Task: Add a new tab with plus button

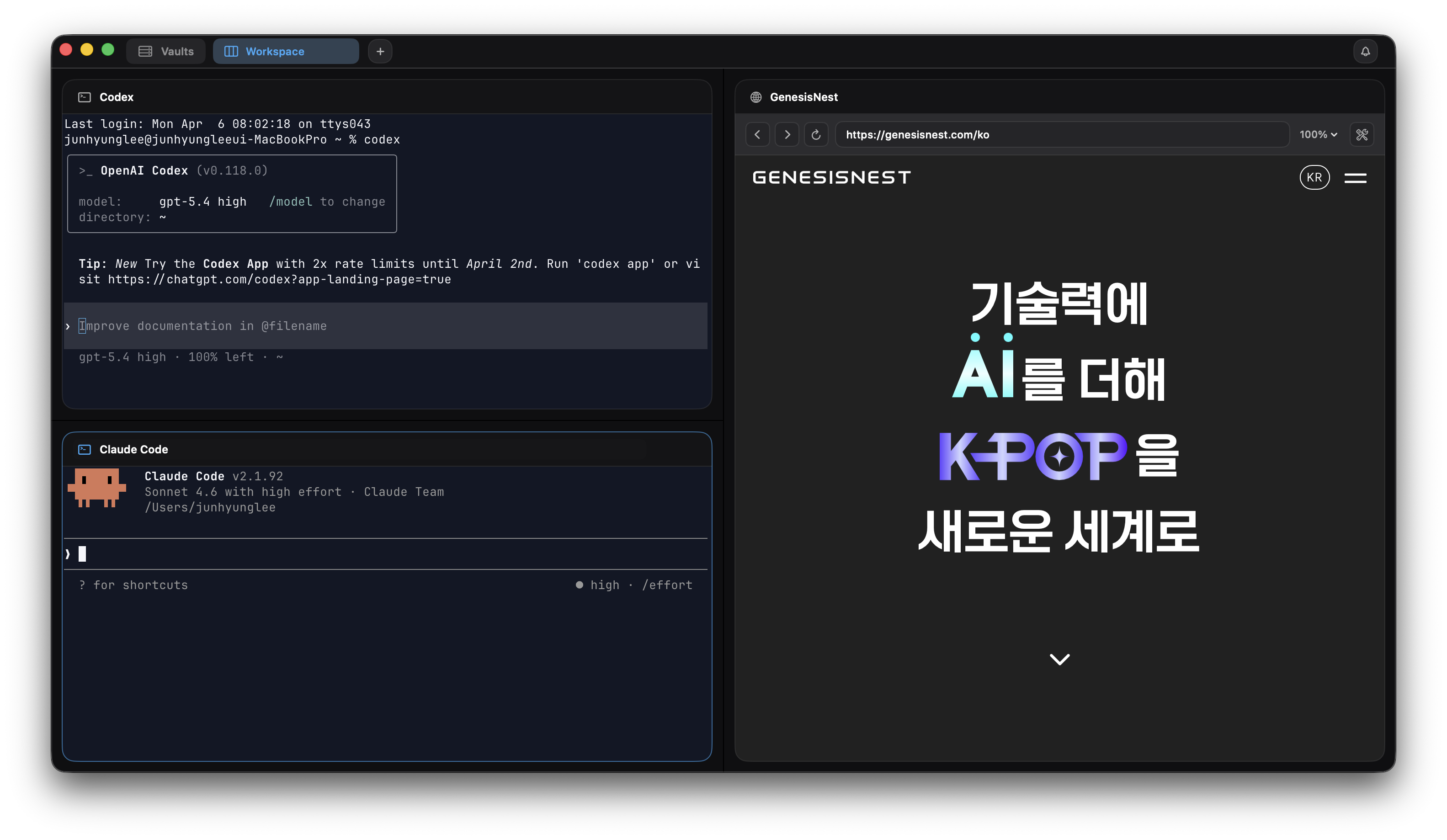Action: (x=380, y=51)
